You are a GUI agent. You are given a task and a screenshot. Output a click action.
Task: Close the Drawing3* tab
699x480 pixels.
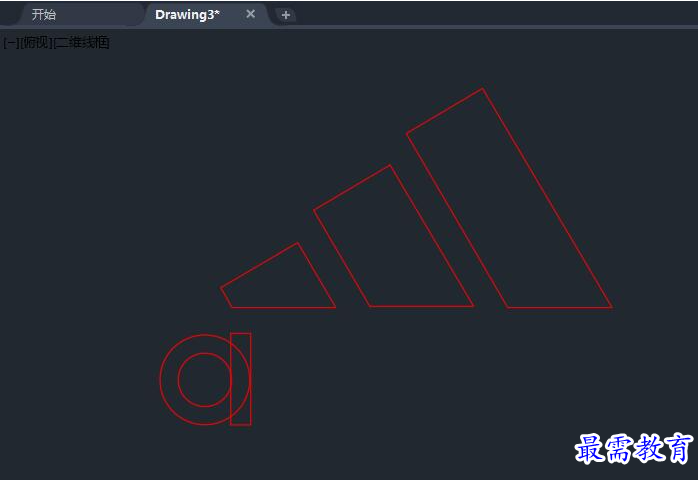point(251,14)
